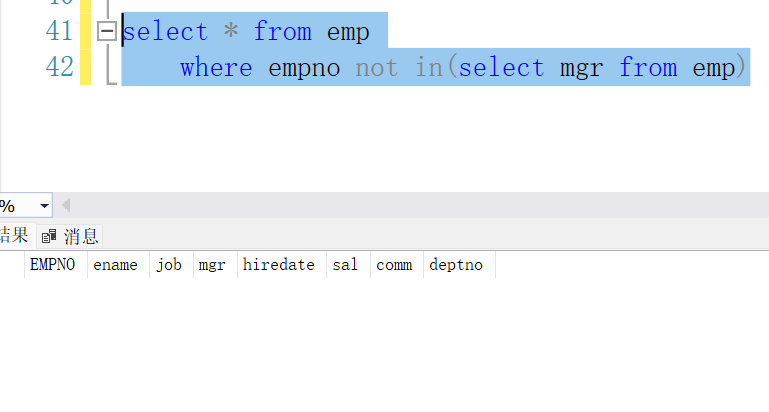Click the horizontal scrollbar left arrow
The height and width of the screenshot is (412, 769).
coord(66,205)
